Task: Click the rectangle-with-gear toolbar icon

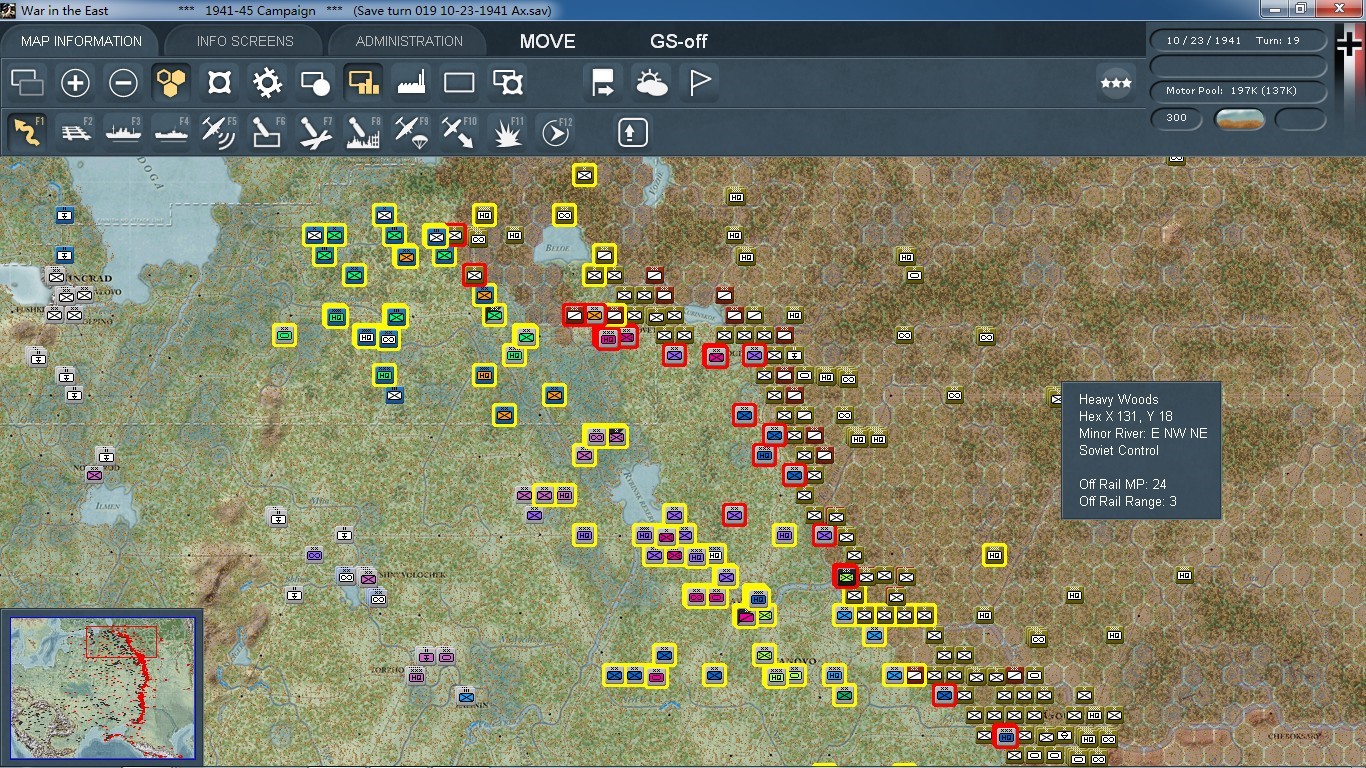Action: [x=508, y=83]
